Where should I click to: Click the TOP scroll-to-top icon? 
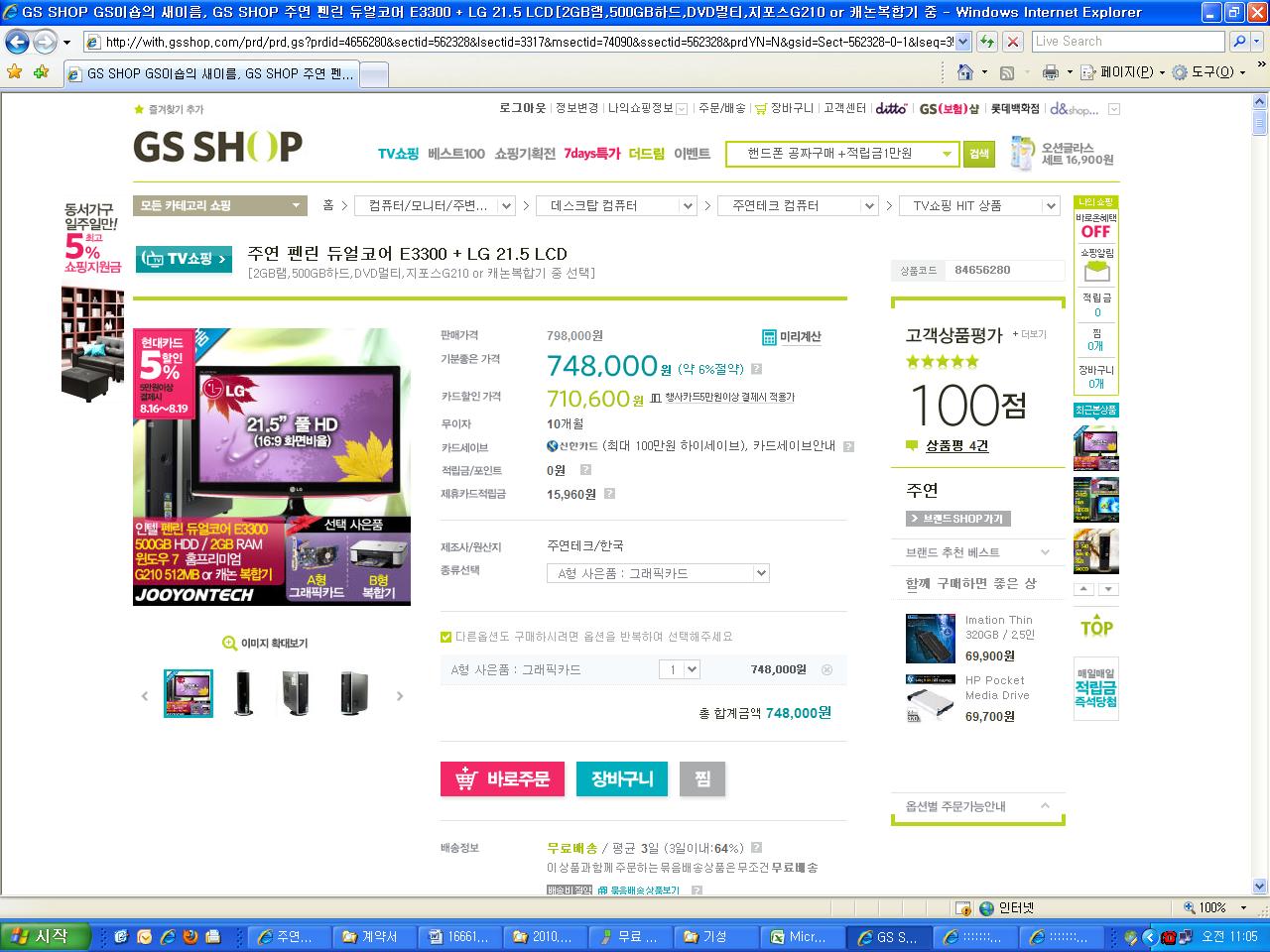tap(1096, 628)
